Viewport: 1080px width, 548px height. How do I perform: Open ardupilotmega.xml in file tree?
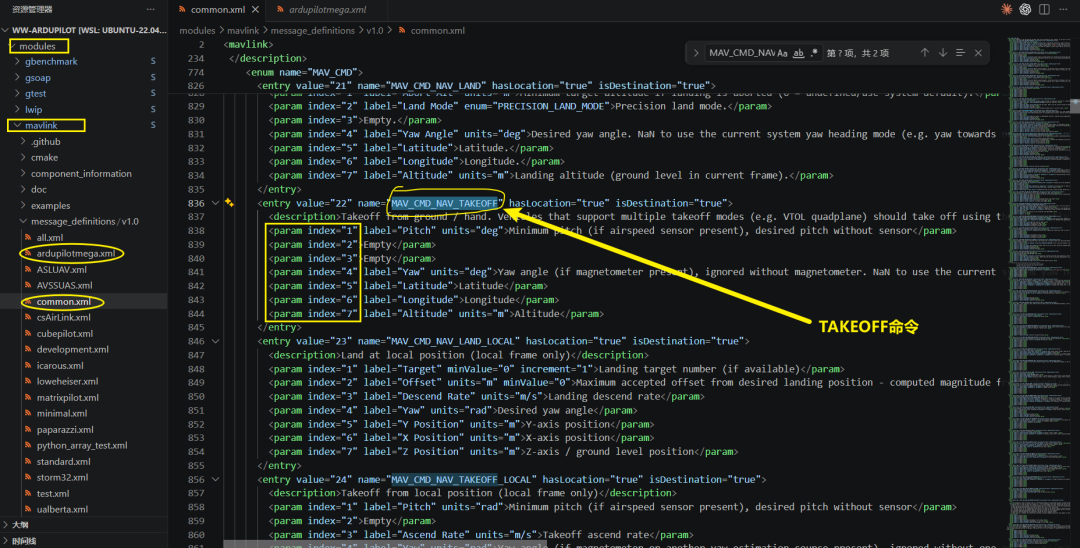pyautogui.click(x=76, y=253)
